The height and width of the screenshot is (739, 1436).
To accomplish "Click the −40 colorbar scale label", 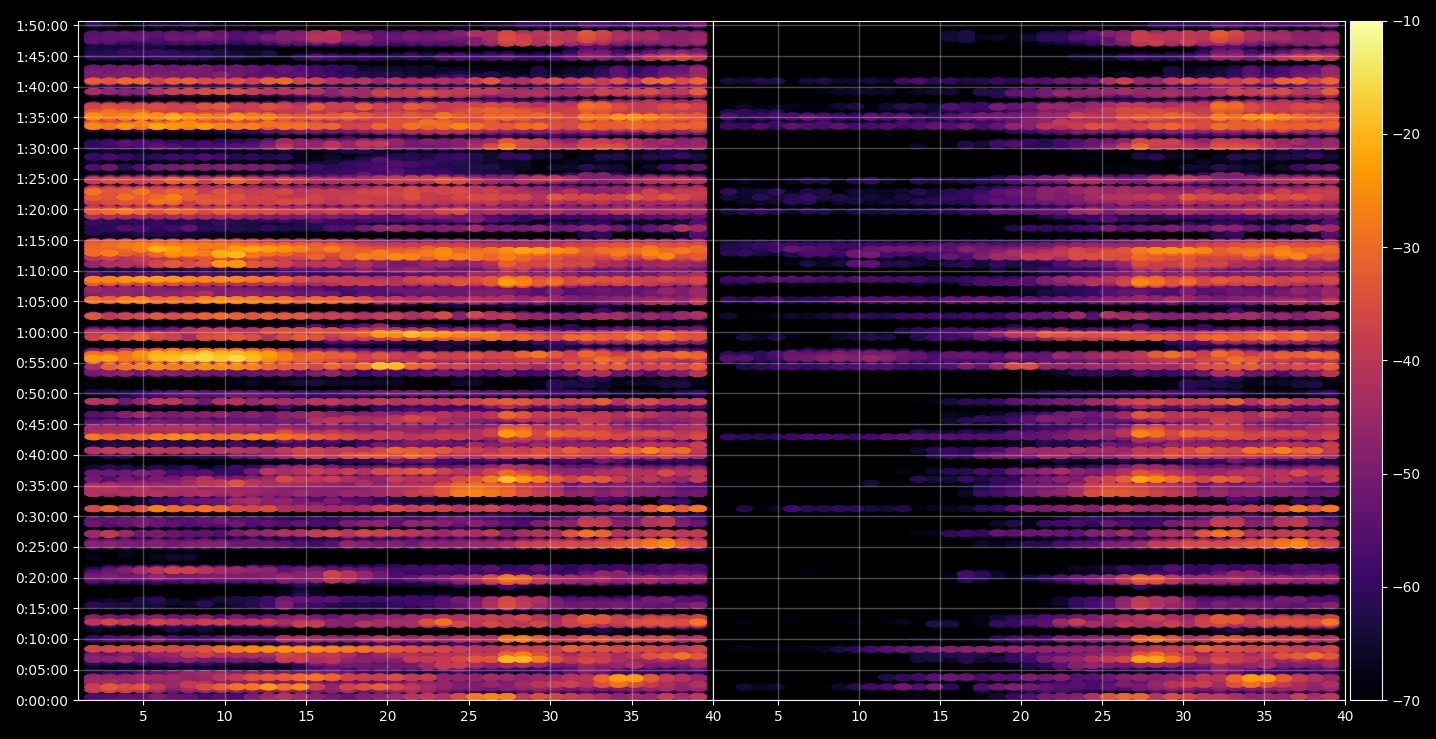I will coord(1405,361).
